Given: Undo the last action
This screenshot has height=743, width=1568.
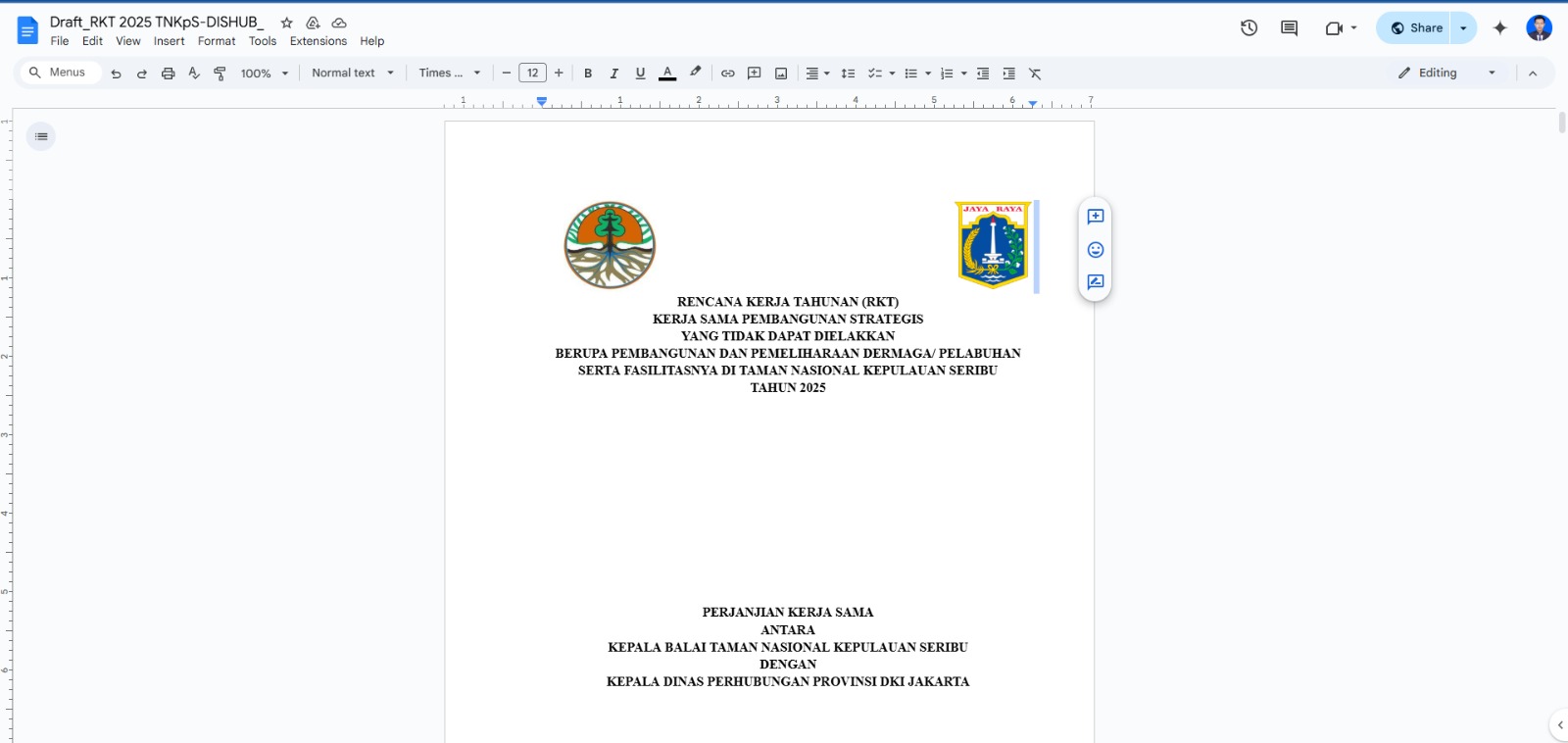Looking at the screenshot, I should point(116,74).
